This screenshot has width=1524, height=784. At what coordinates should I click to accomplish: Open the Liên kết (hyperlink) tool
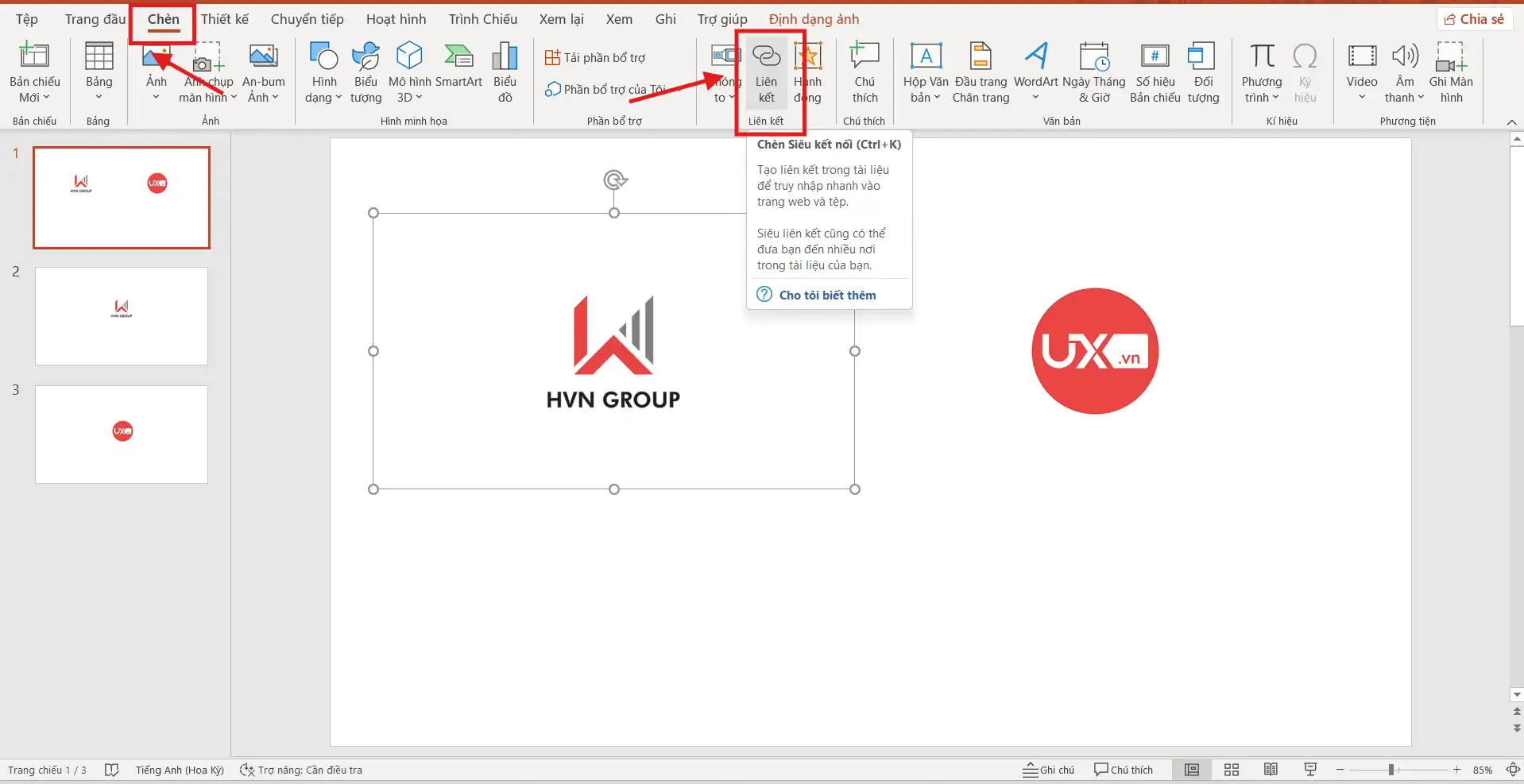(x=765, y=71)
